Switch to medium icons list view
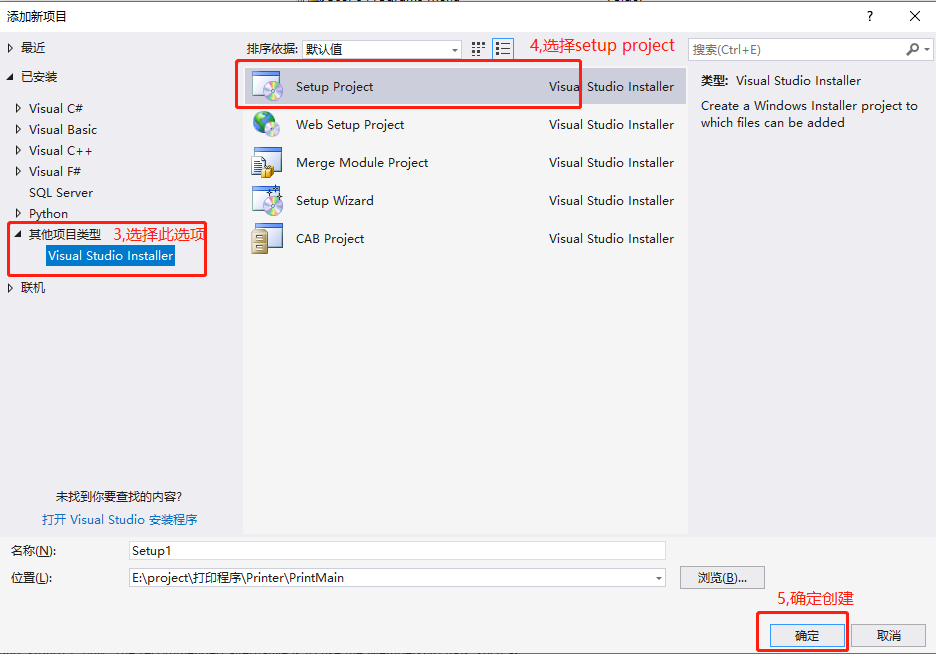Screen dimensions: 936x654 pos(503,49)
